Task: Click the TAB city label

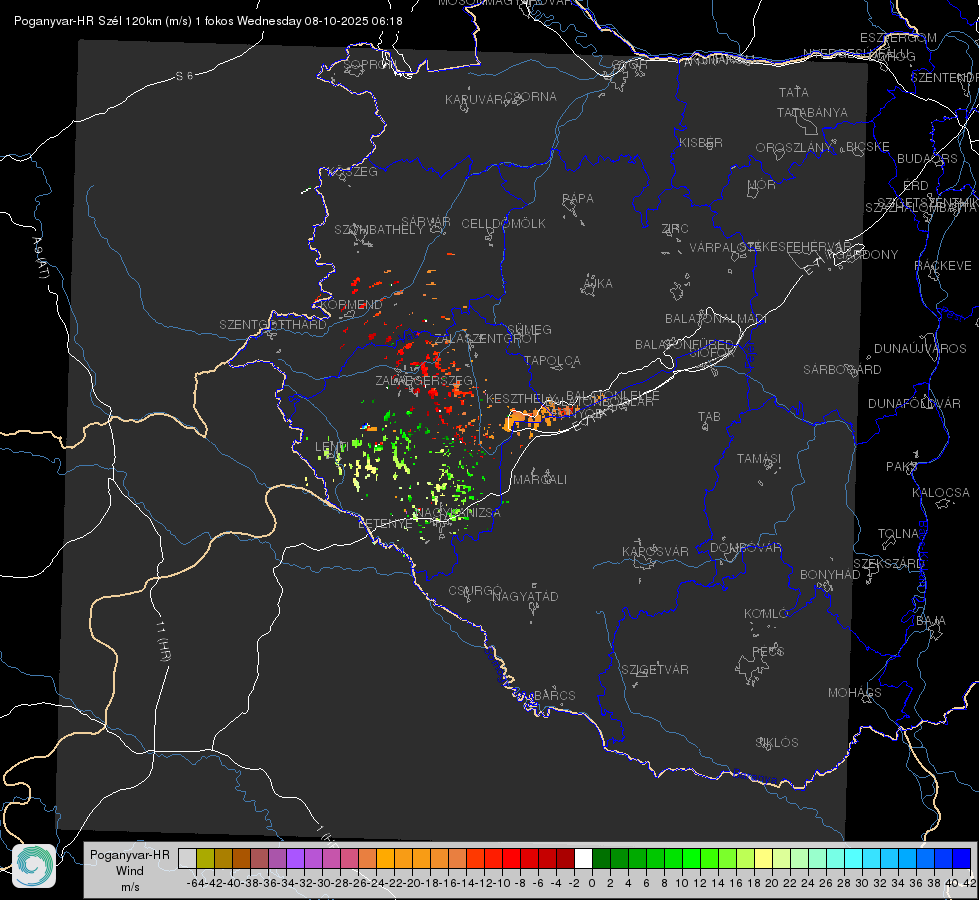Action: (x=709, y=417)
